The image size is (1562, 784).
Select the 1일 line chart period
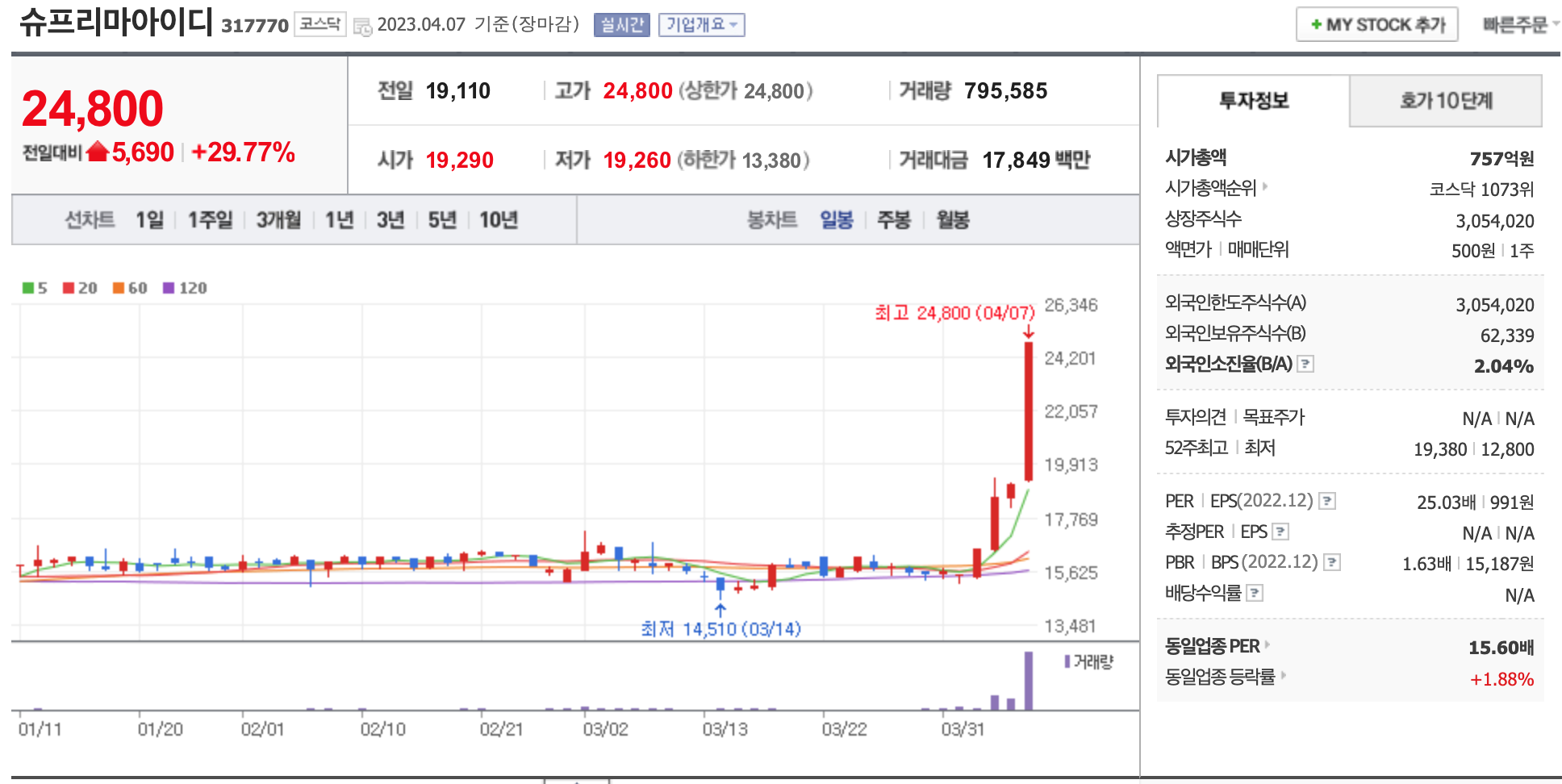tap(149, 219)
